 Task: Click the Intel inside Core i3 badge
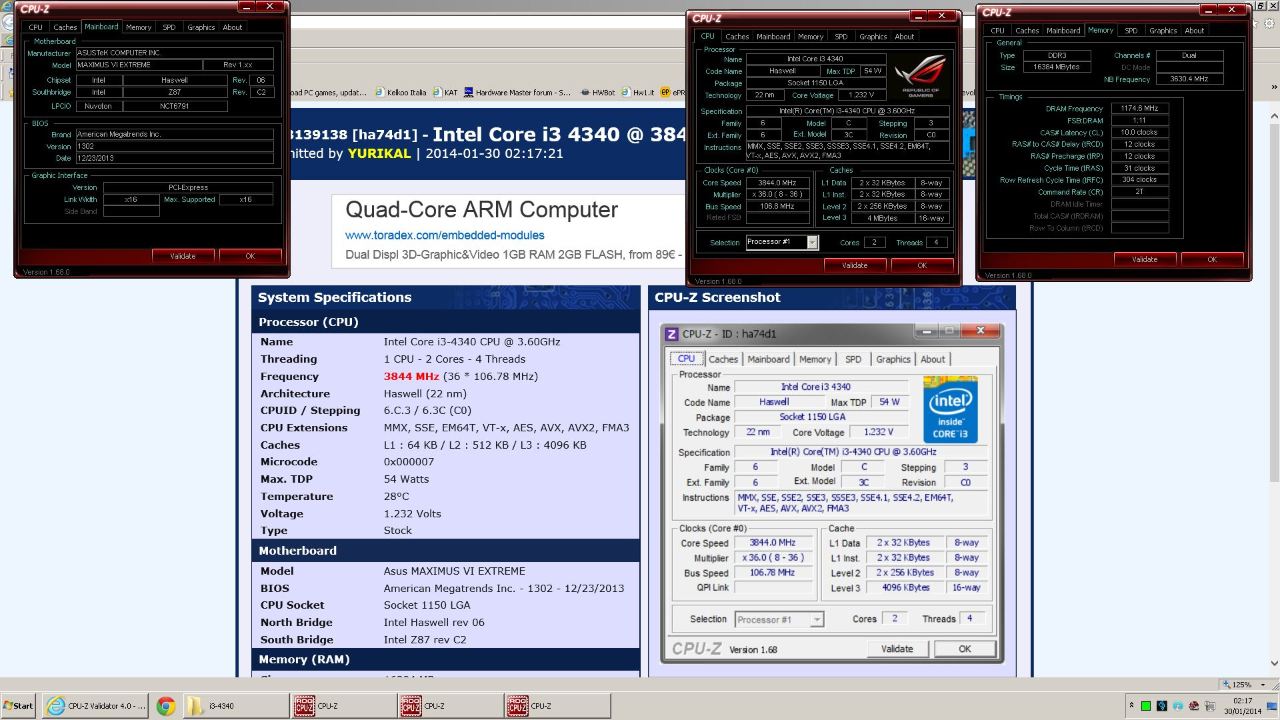[950, 410]
